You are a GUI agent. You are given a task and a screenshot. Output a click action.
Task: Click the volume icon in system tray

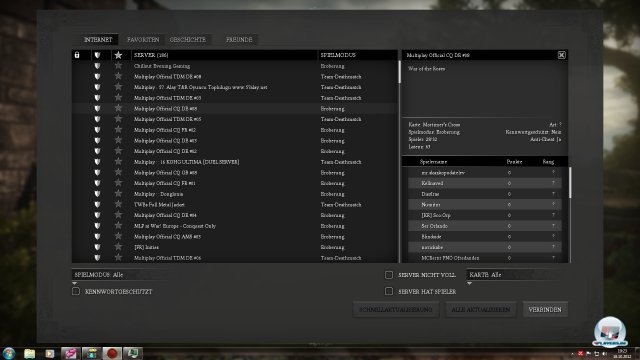point(605,353)
